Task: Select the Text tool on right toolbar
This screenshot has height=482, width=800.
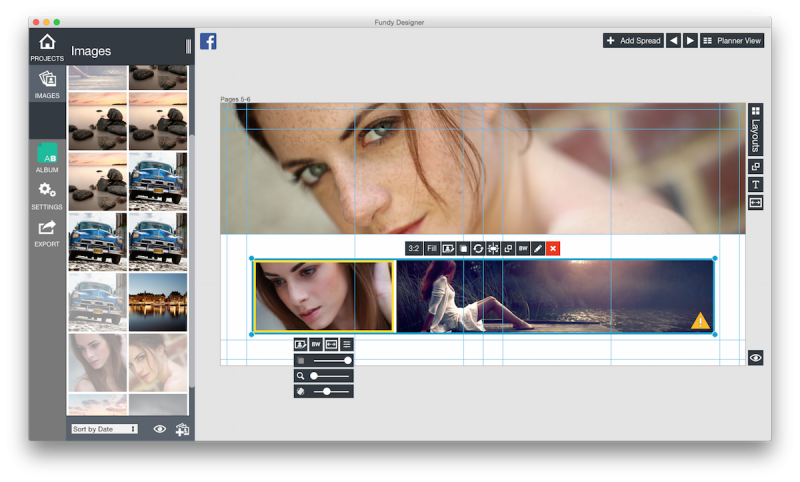Action: point(756,185)
